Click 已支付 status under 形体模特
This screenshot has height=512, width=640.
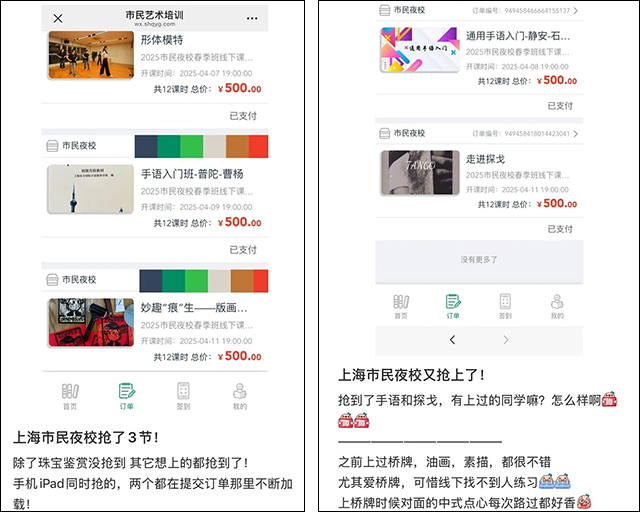[243, 116]
